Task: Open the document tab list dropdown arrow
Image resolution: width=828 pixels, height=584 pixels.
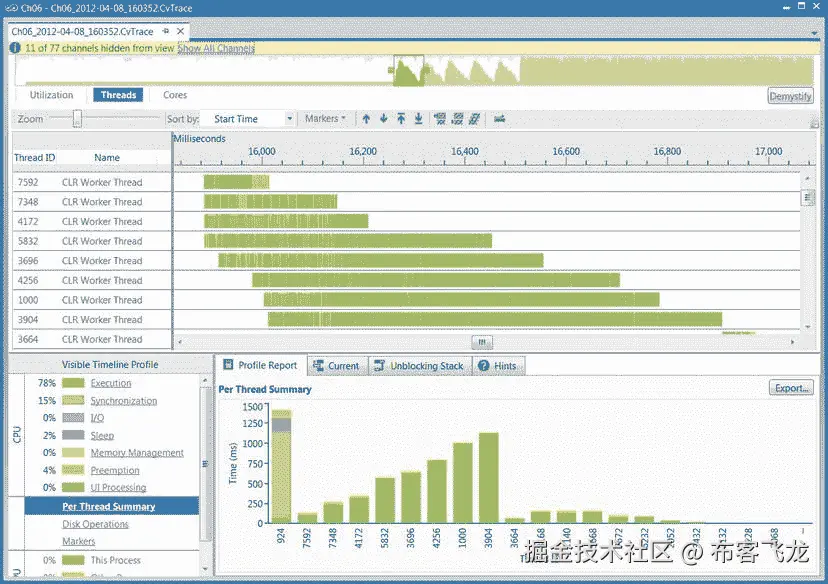Action: coord(815,33)
